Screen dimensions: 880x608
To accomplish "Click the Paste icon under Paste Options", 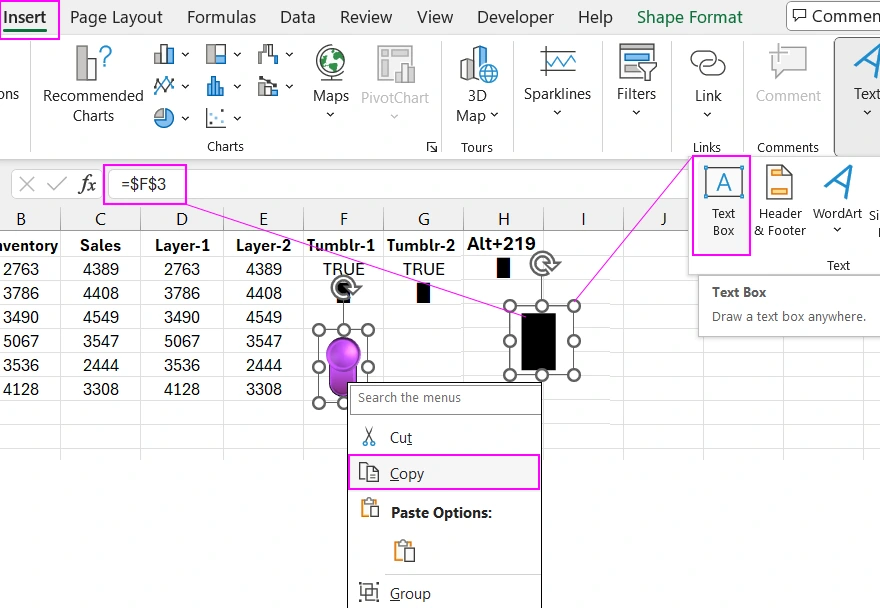I will (404, 551).
